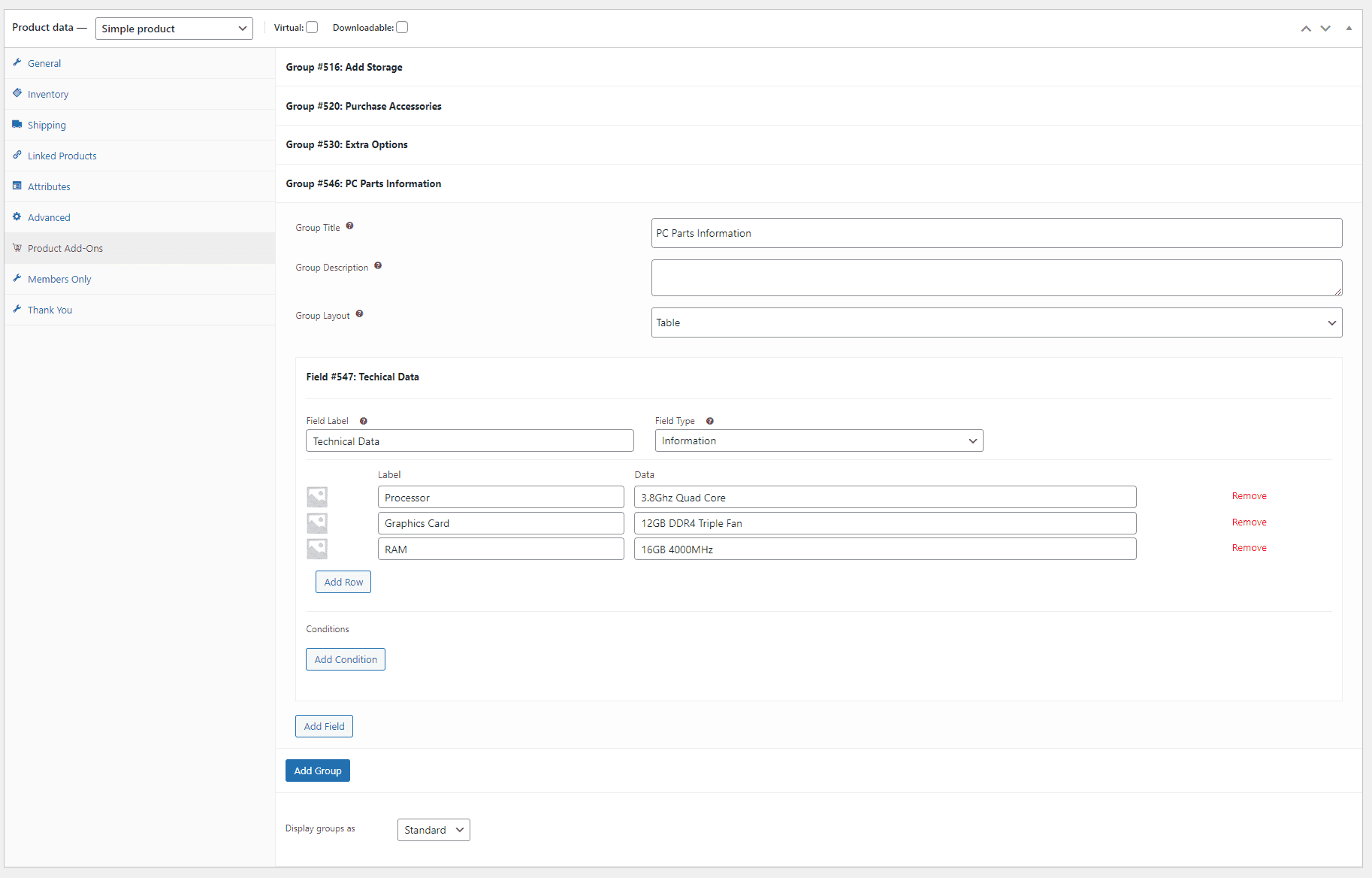Image resolution: width=1372 pixels, height=878 pixels.
Task: Open the Thank You tab
Action: 140,310
